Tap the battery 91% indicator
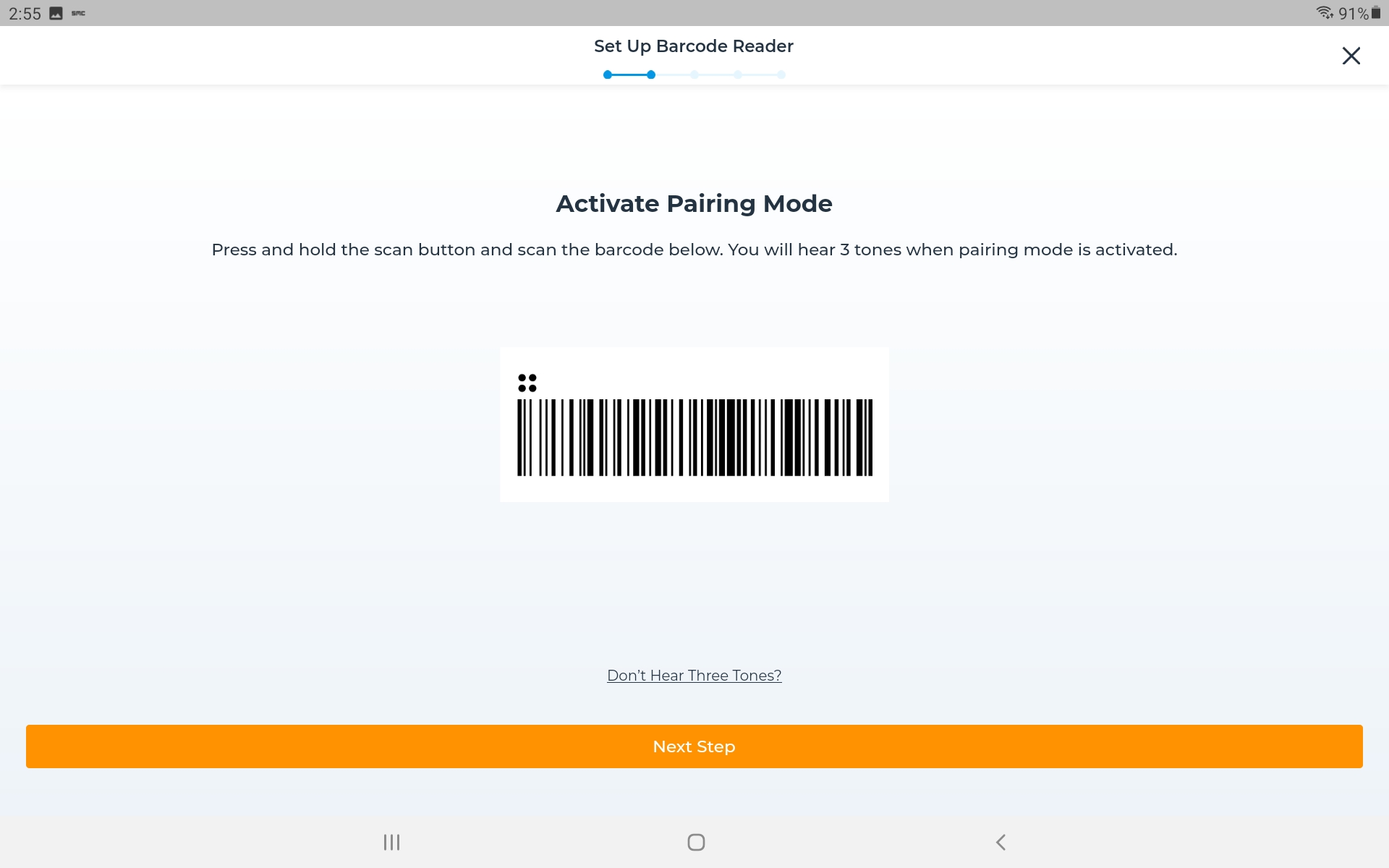 tap(1359, 13)
